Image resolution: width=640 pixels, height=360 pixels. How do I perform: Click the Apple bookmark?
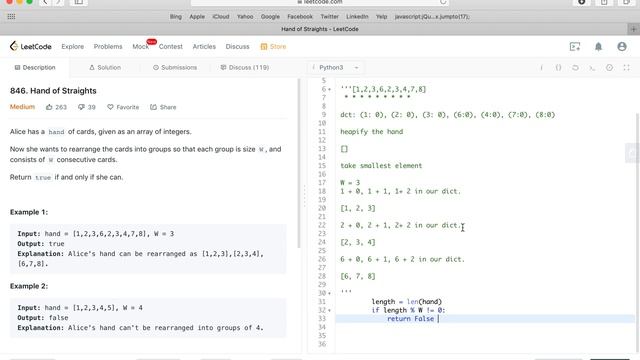tap(197, 17)
